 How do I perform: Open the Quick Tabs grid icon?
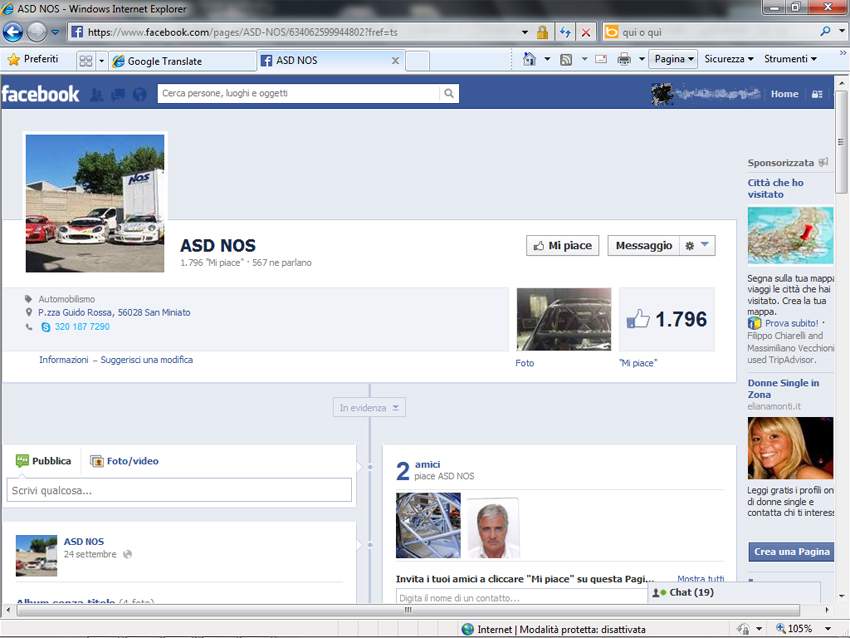[x=86, y=61]
